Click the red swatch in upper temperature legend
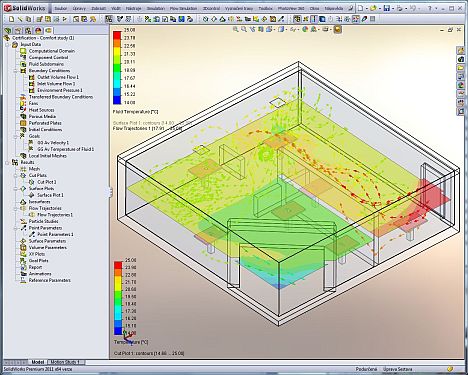This screenshot has height=375, width=468. (117, 35)
